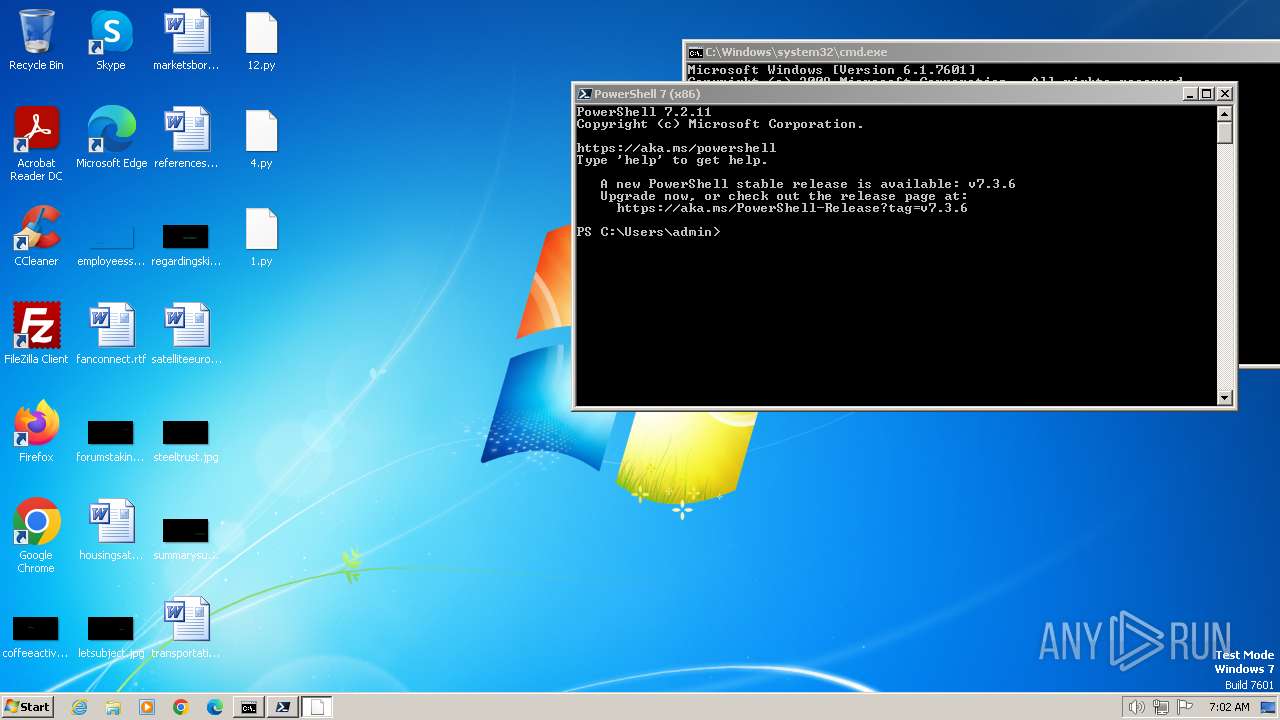This screenshot has height=720, width=1280.
Task: Click the PS C:\Users\admin> prompt line
Action: click(648, 232)
